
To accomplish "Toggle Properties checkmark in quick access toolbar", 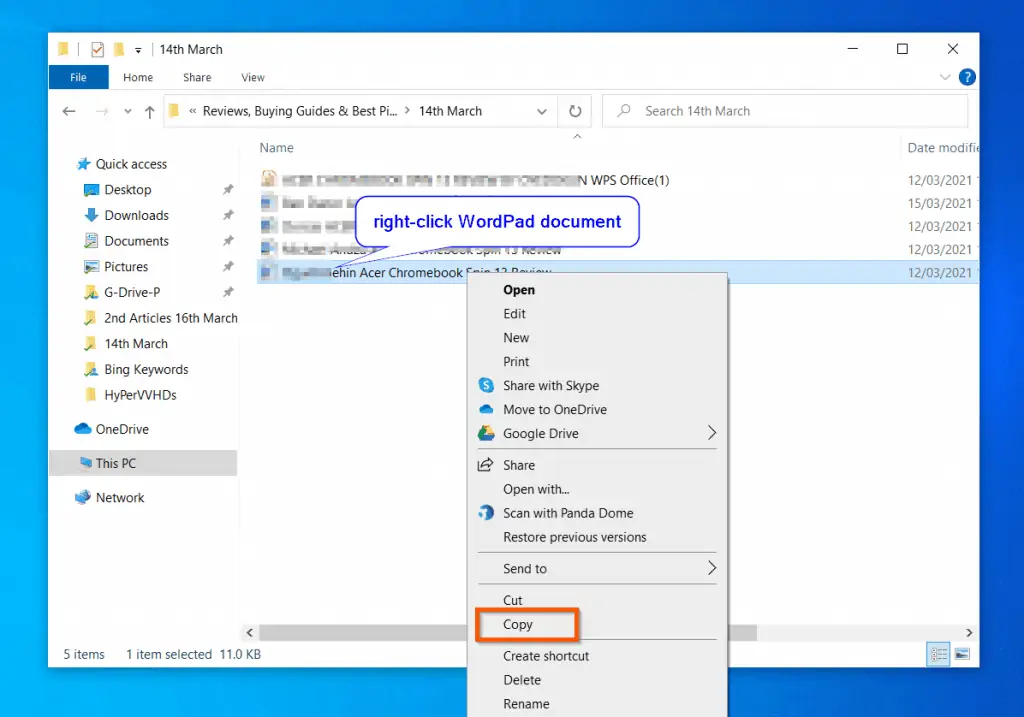I will click(x=97, y=49).
